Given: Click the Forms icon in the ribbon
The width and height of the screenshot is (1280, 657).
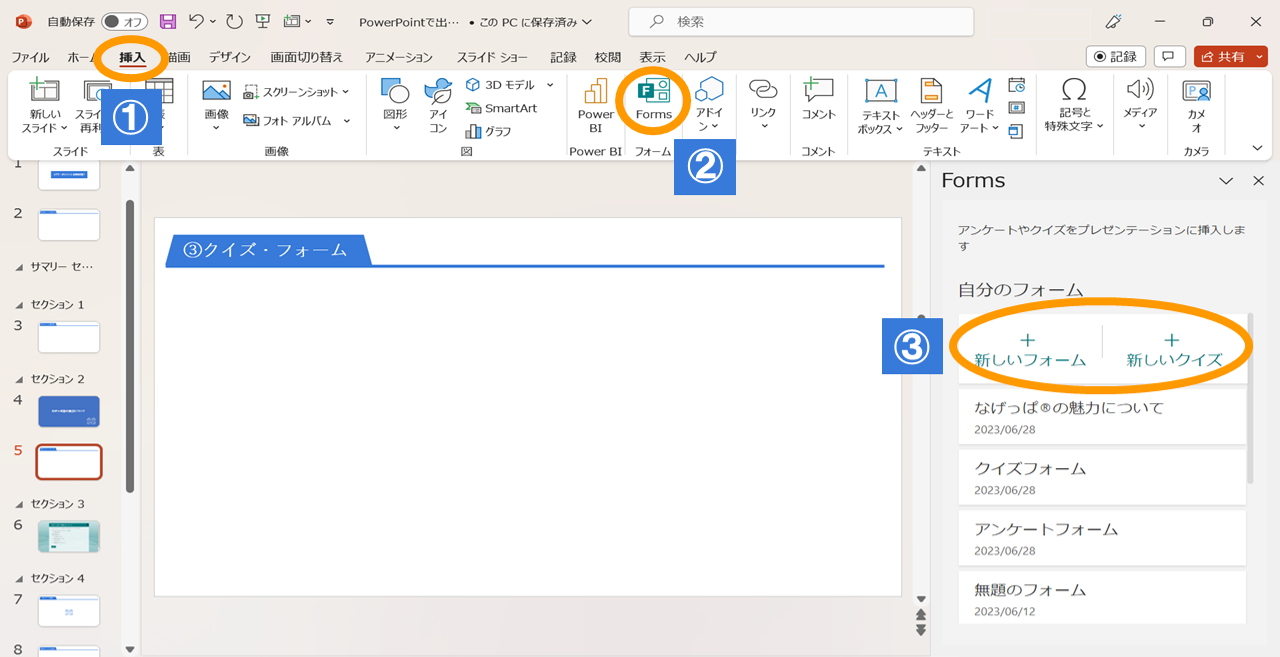Looking at the screenshot, I should click(653, 91).
